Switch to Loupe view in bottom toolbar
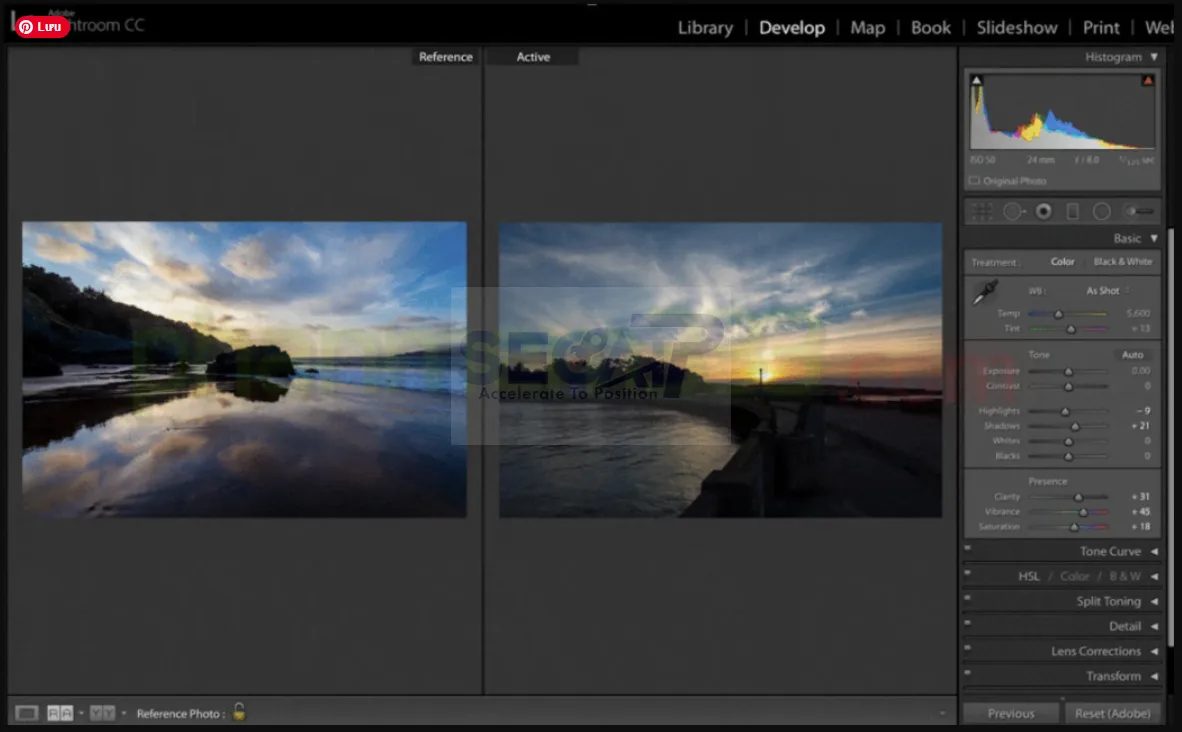The image size is (1182, 732). [x=27, y=713]
